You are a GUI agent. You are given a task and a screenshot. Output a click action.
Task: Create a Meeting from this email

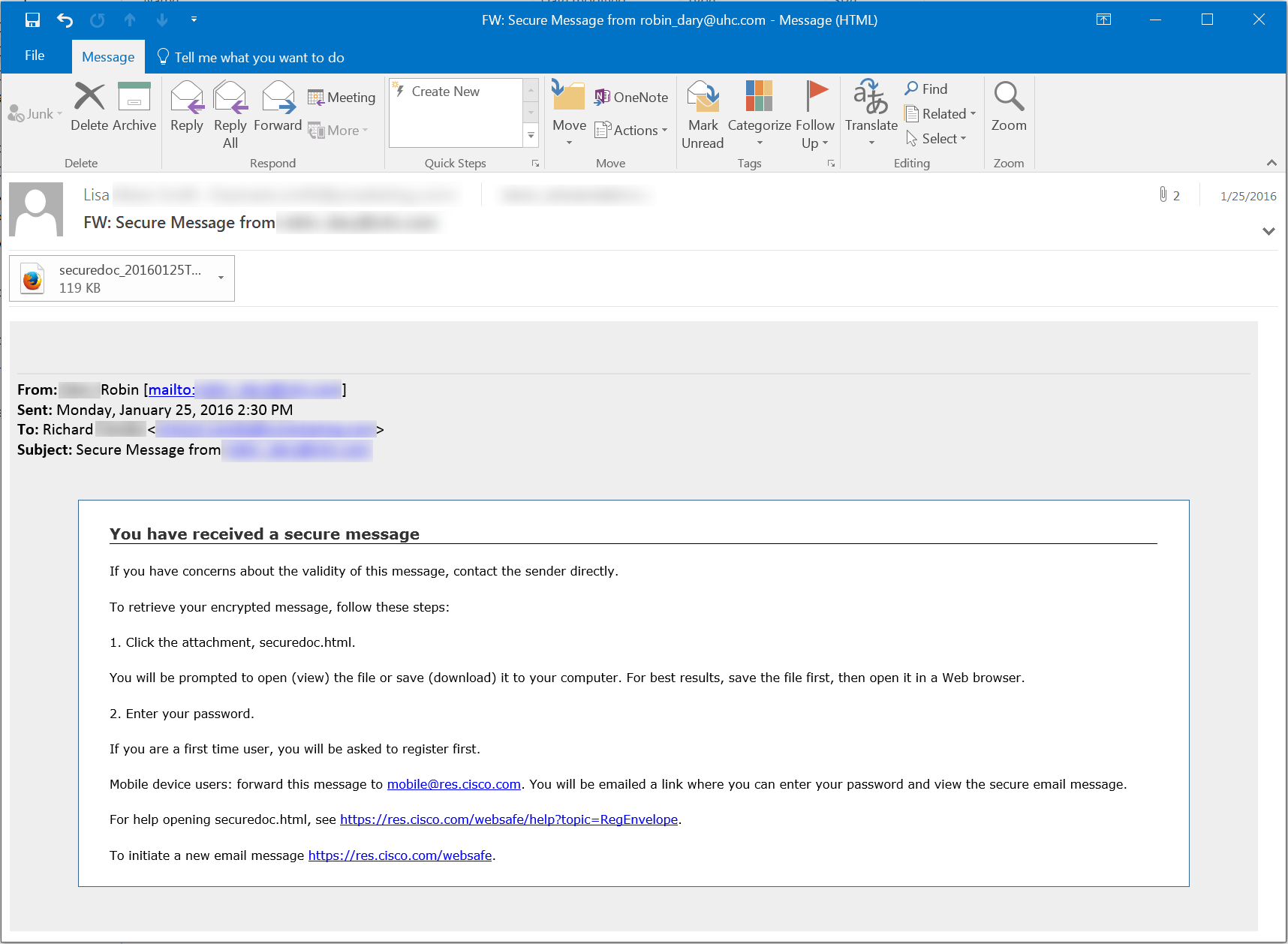[342, 97]
